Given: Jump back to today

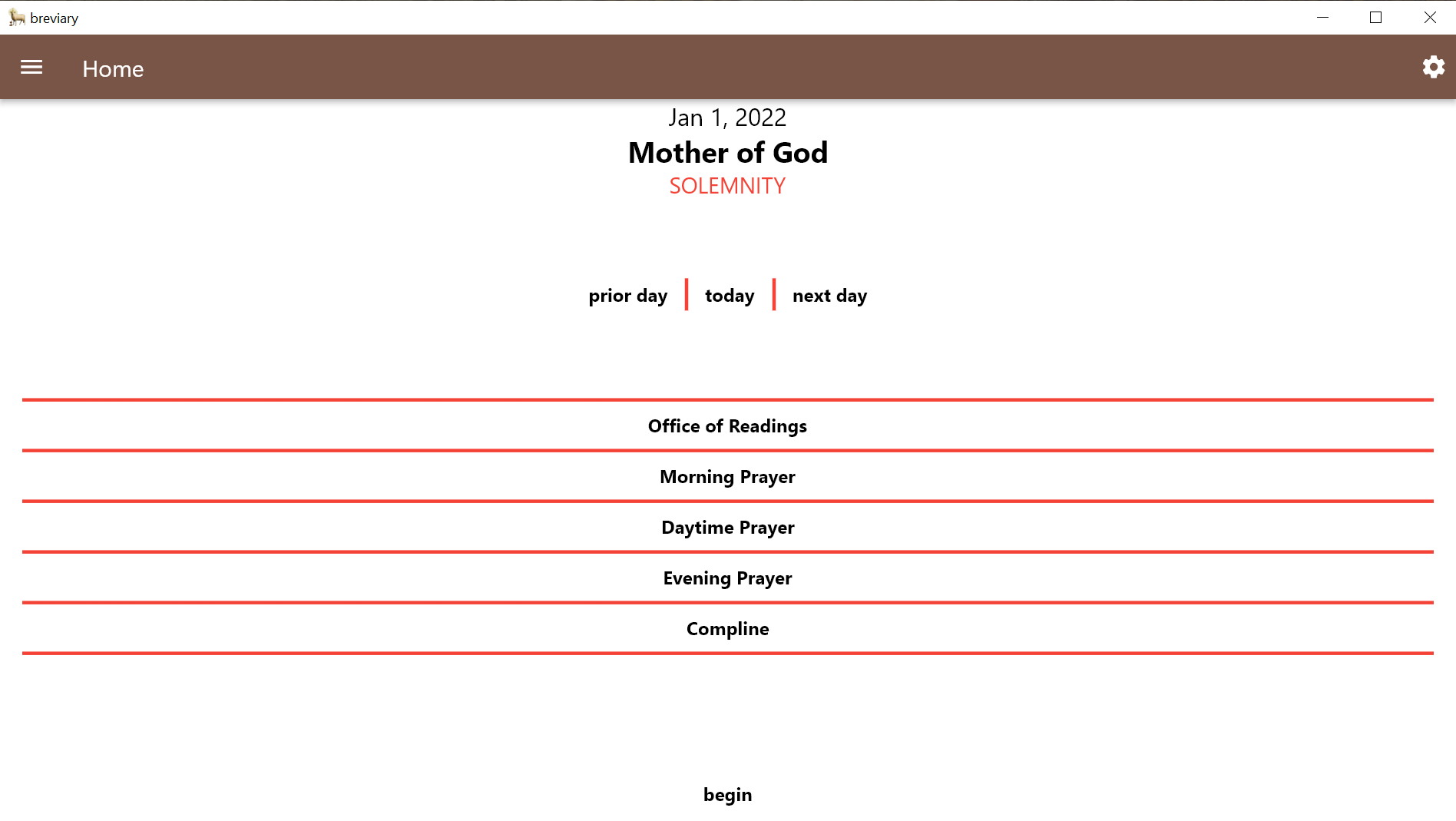Looking at the screenshot, I should click(x=729, y=295).
